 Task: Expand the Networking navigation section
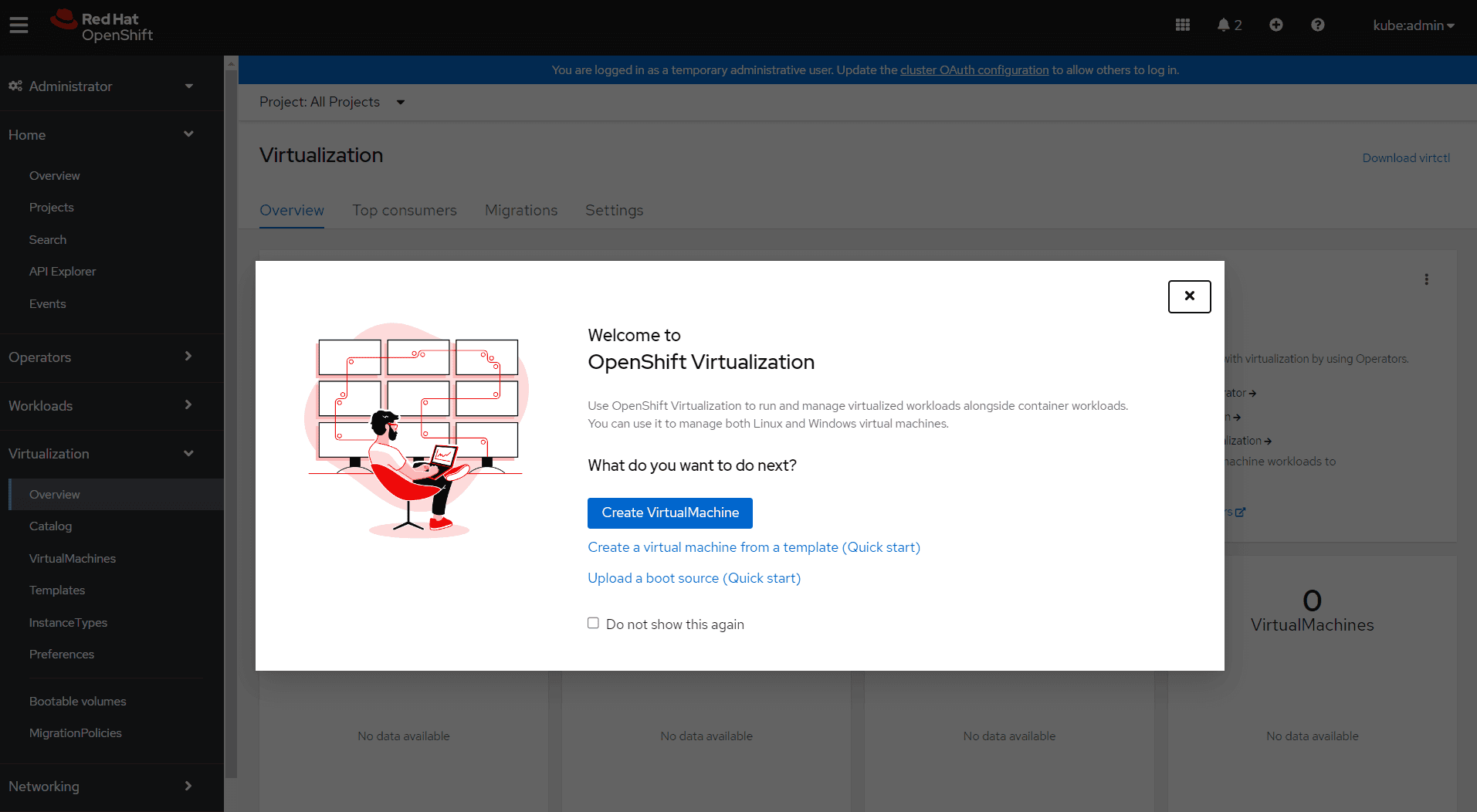coord(101,786)
